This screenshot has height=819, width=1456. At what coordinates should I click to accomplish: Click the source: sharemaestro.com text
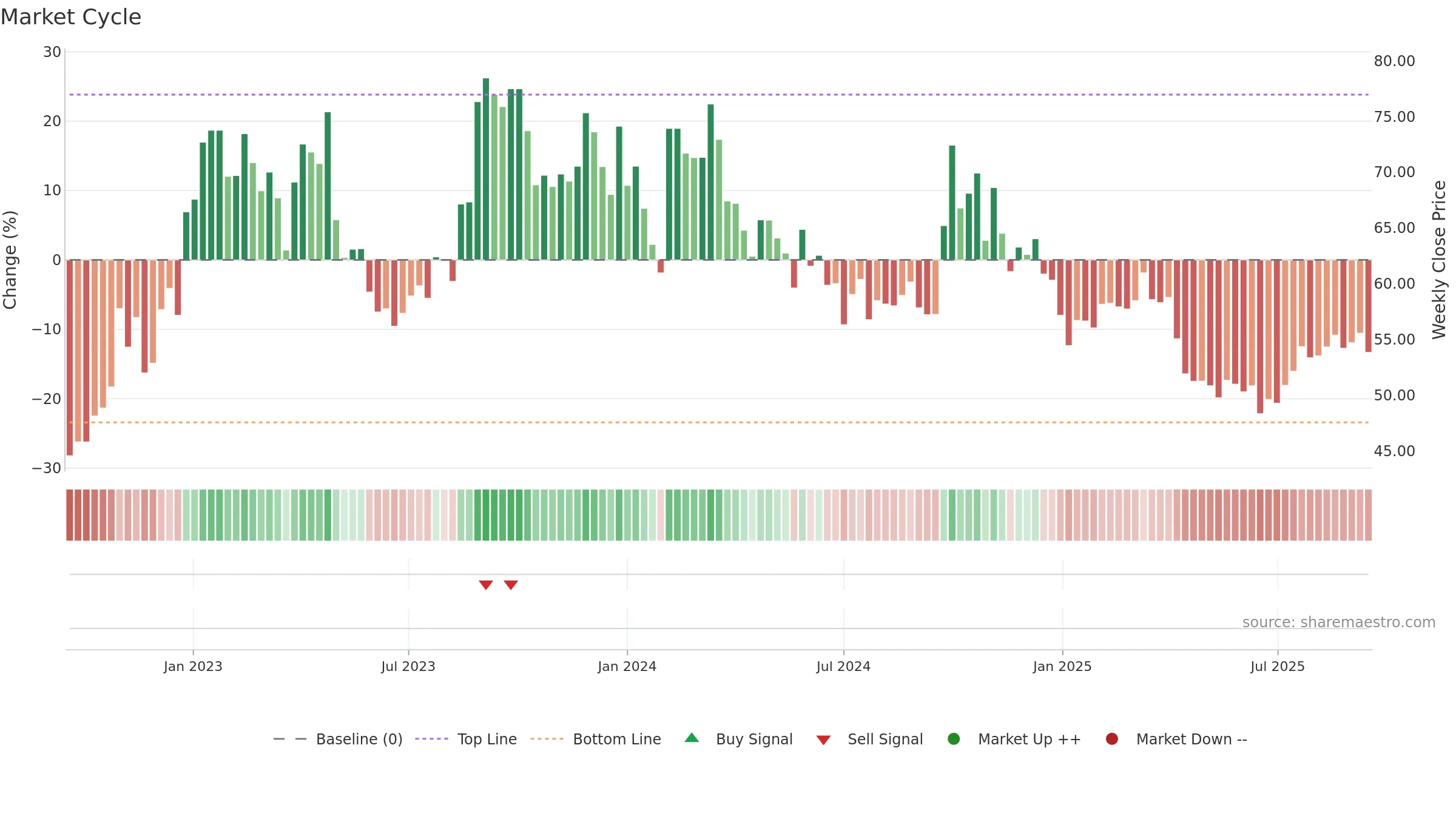pyautogui.click(x=1339, y=622)
